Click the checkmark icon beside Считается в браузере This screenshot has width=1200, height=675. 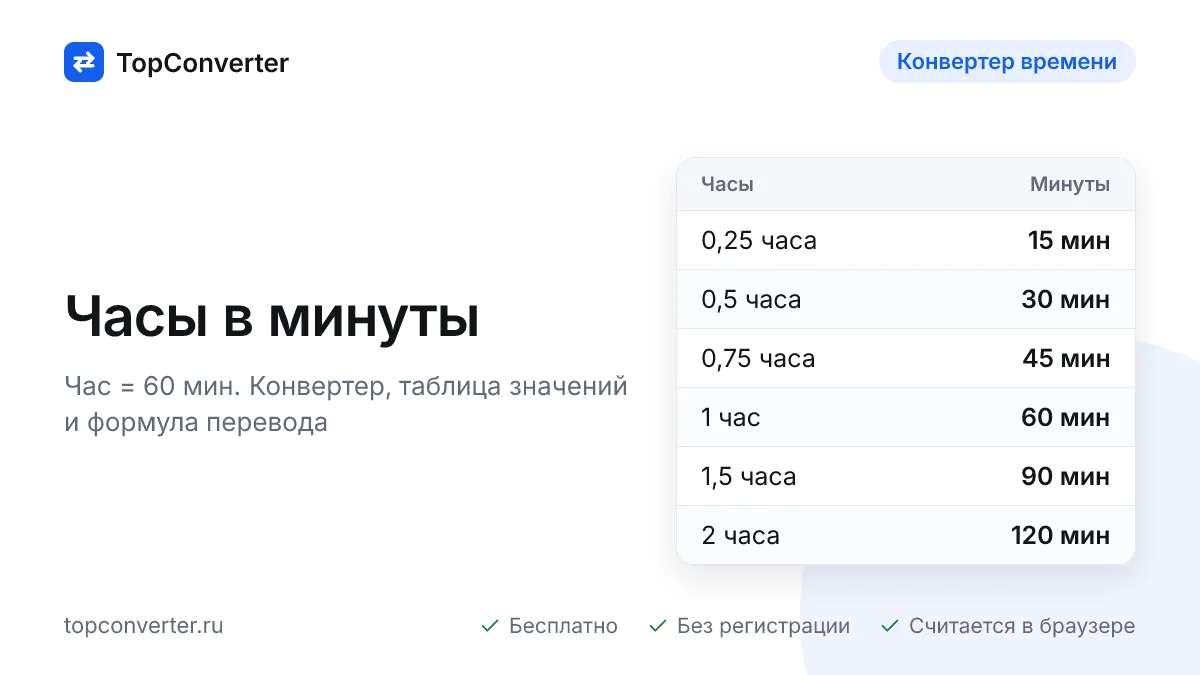click(x=890, y=626)
